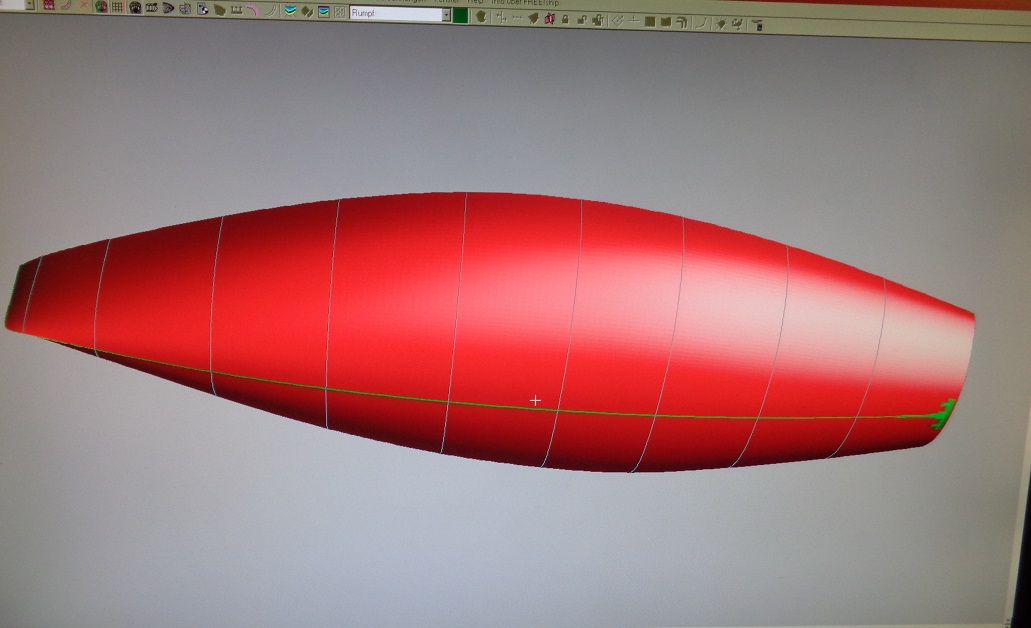Click the closed padlock icon
The image size is (1031, 628).
coord(565,19)
